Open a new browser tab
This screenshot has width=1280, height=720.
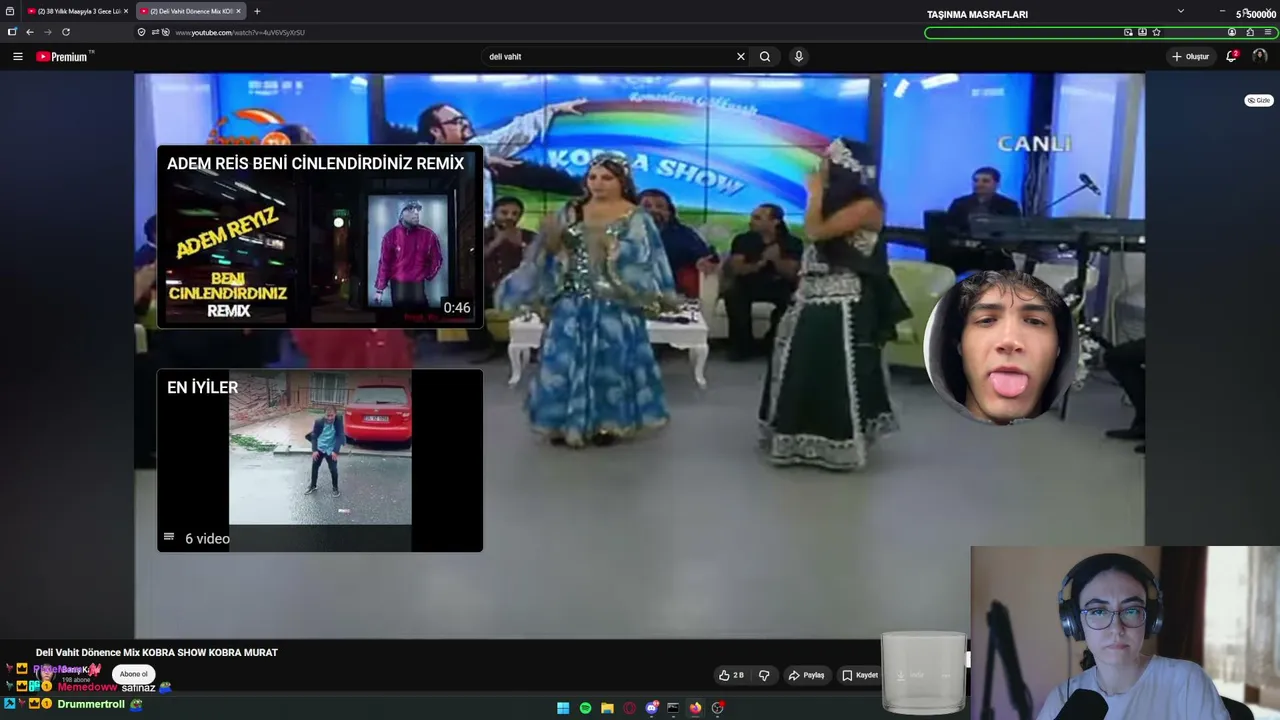257,11
